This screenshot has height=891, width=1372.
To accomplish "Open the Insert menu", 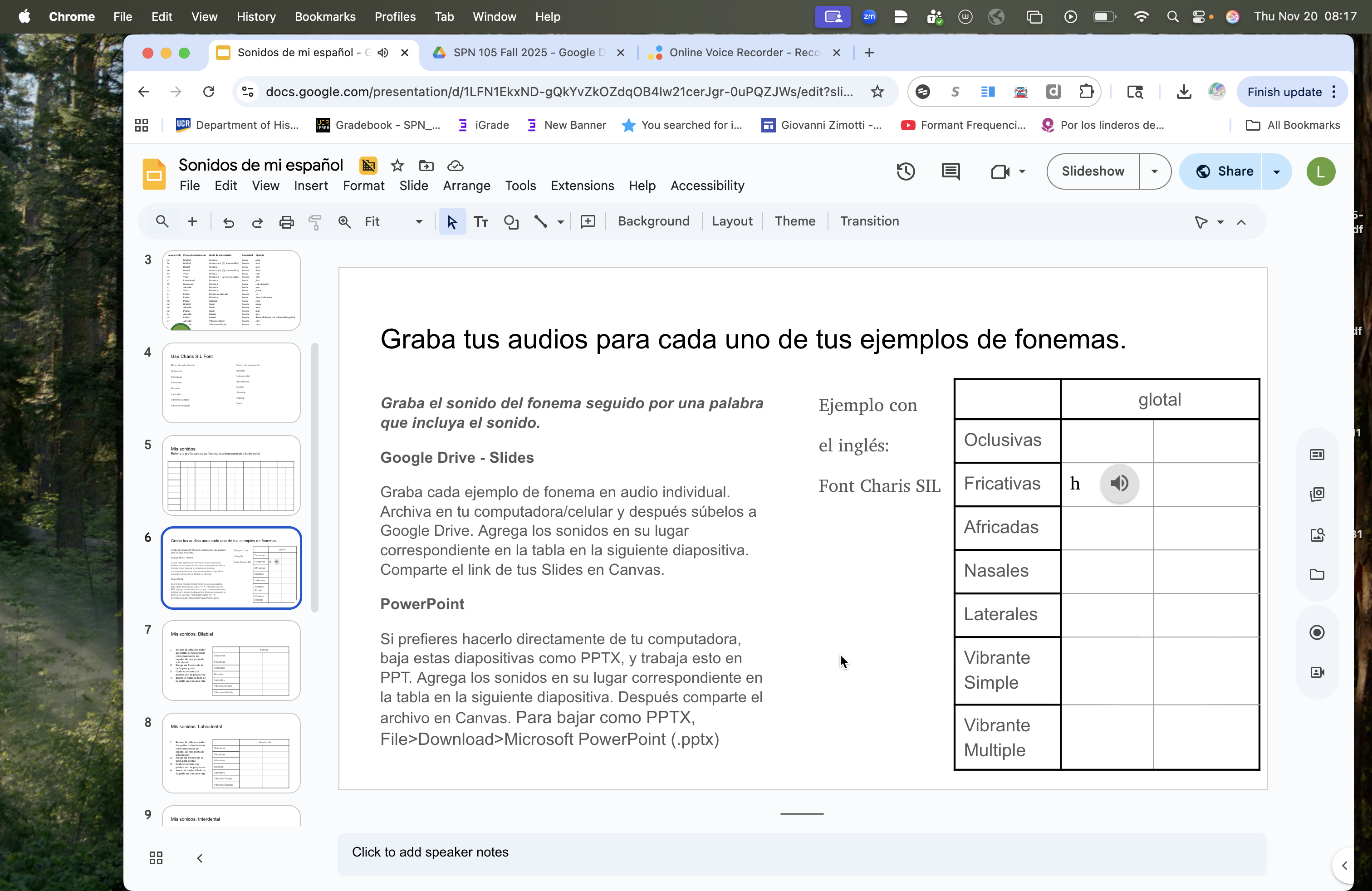I will click(311, 186).
